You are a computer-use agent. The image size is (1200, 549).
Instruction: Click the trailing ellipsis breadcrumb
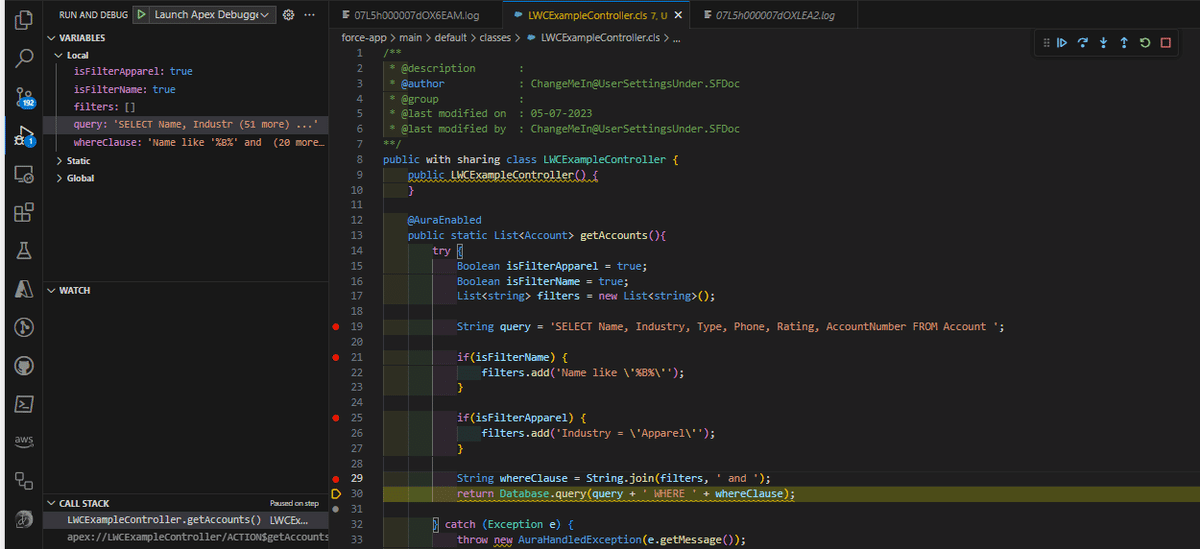[676, 38]
